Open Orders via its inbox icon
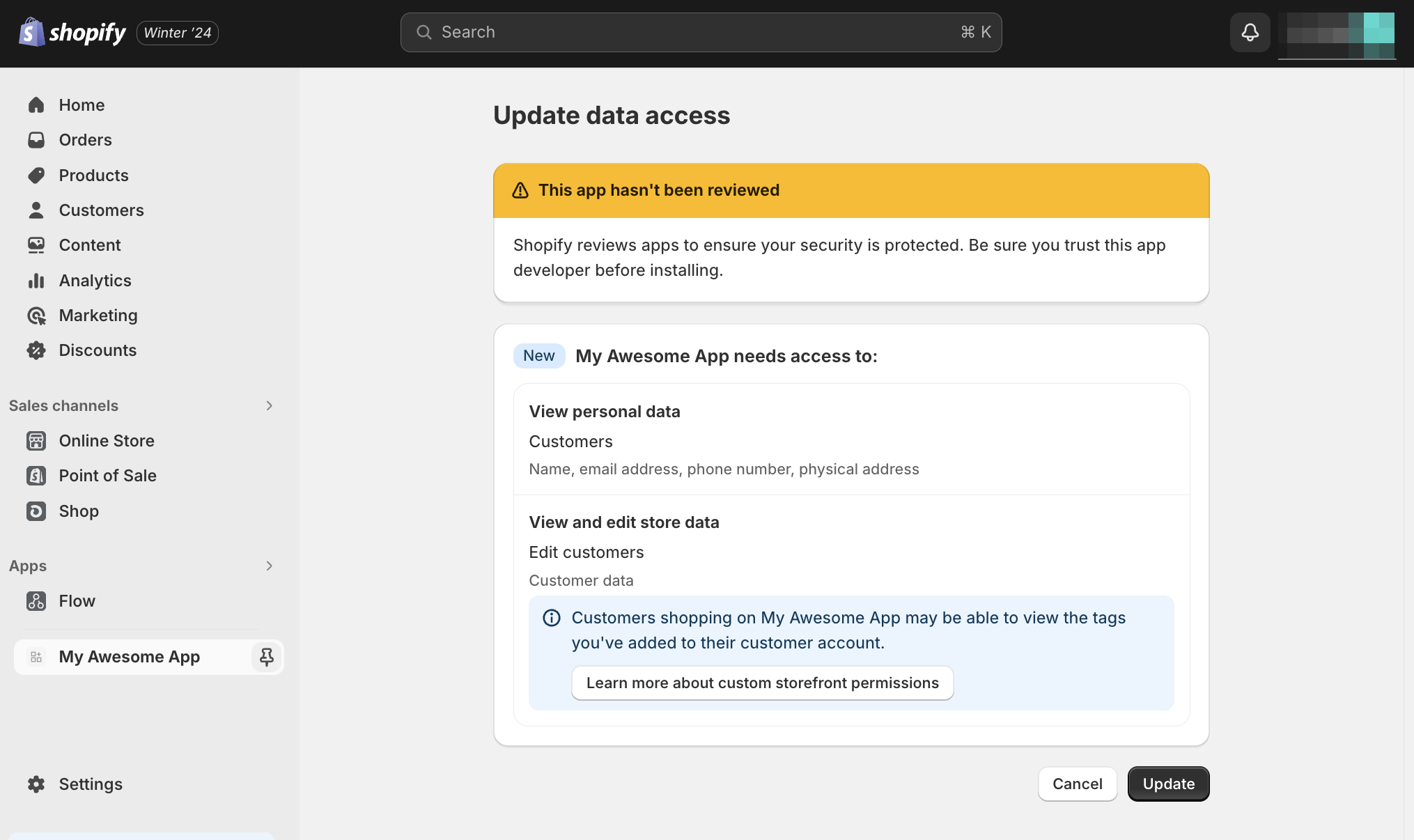The height and width of the screenshot is (840, 1414). (x=36, y=140)
